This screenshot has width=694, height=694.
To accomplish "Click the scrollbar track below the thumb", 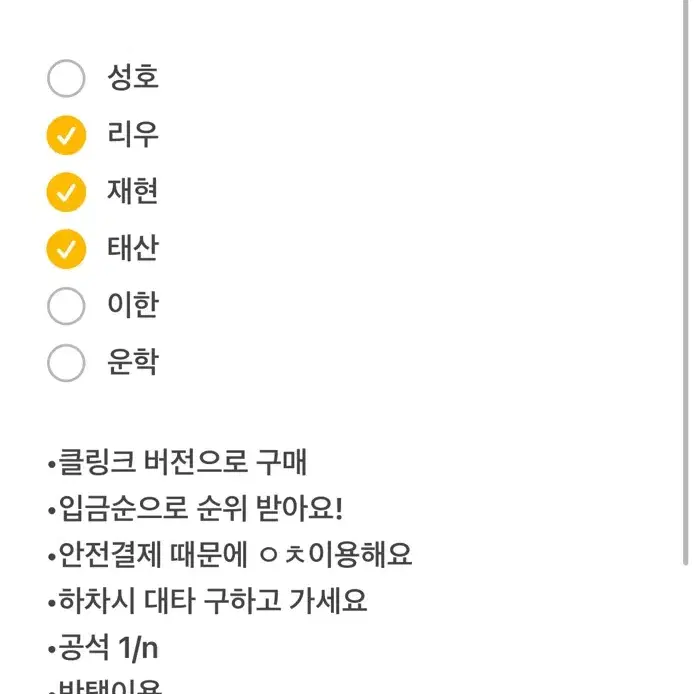I will tap(686, 629).
